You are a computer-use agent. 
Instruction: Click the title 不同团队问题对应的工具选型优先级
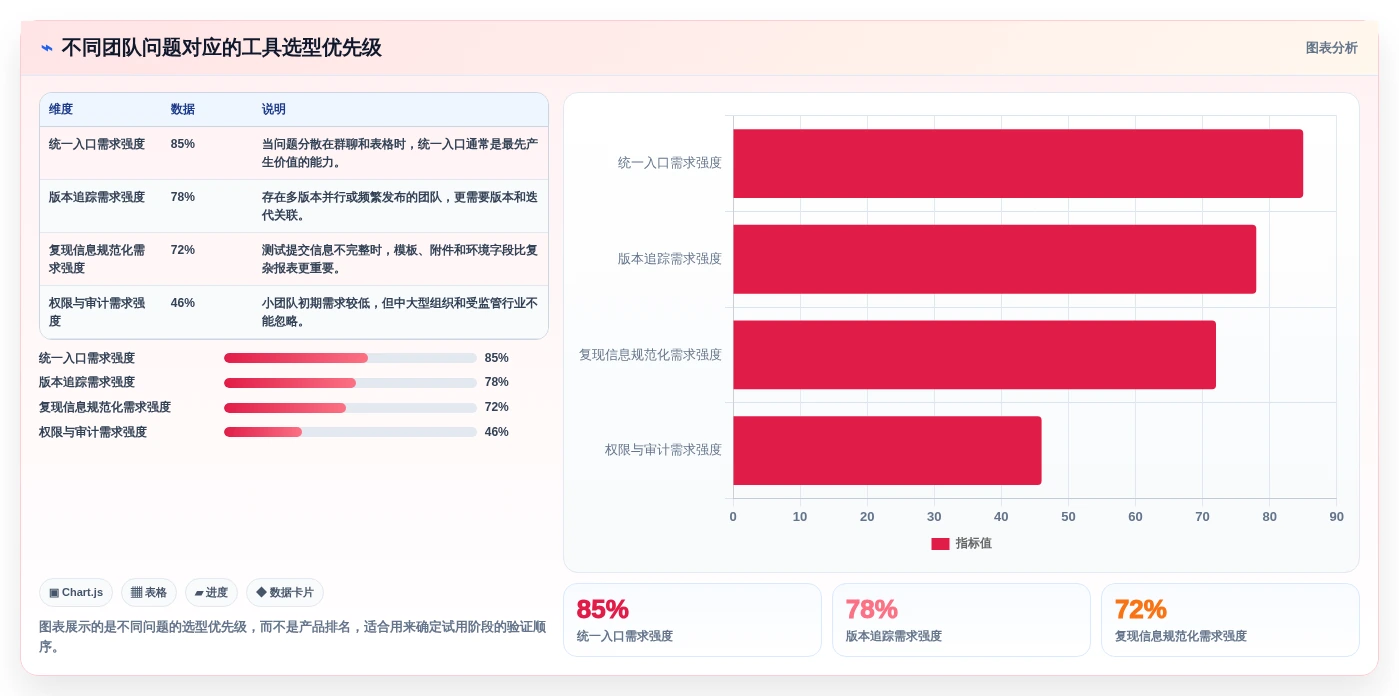[x=221, y=48]
